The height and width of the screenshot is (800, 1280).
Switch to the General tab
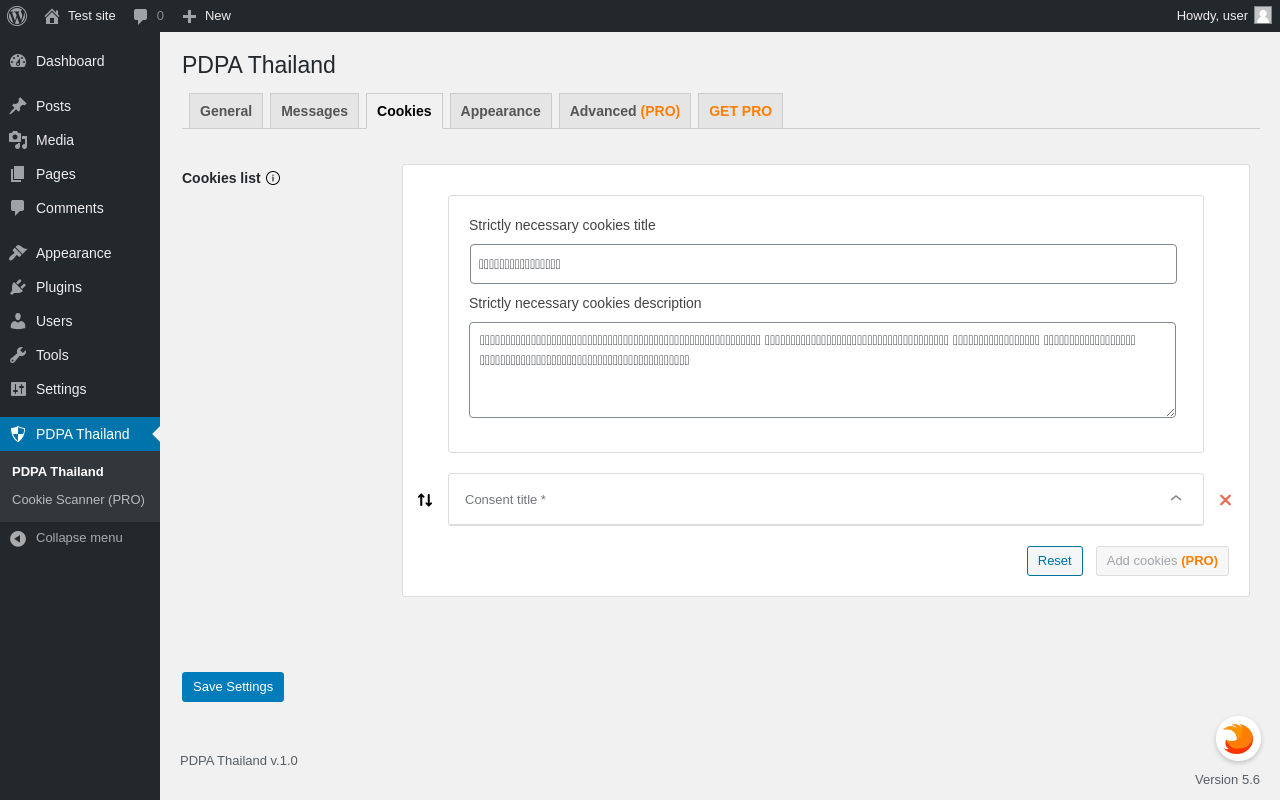[x=226, y=111]
